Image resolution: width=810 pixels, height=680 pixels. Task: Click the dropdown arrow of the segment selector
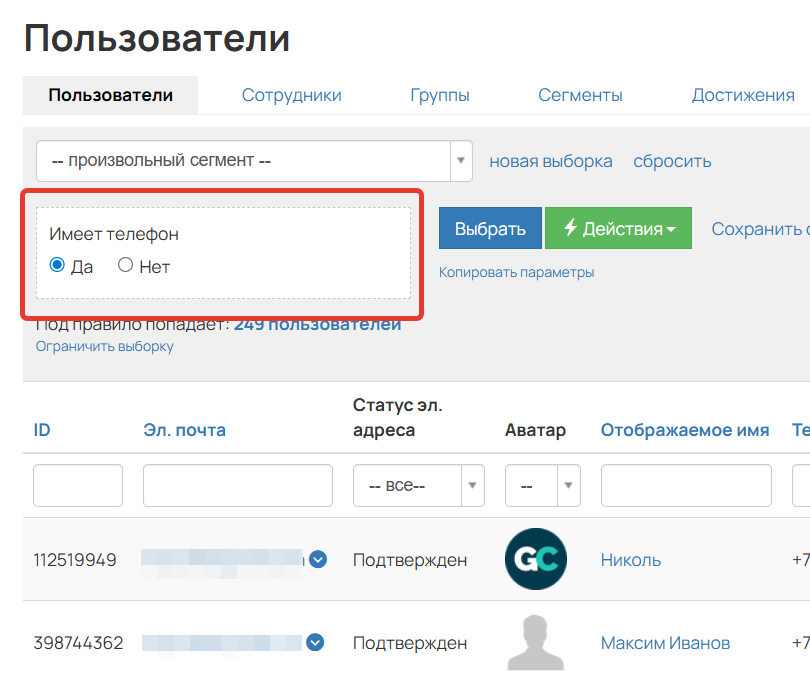tap(460, 161)
